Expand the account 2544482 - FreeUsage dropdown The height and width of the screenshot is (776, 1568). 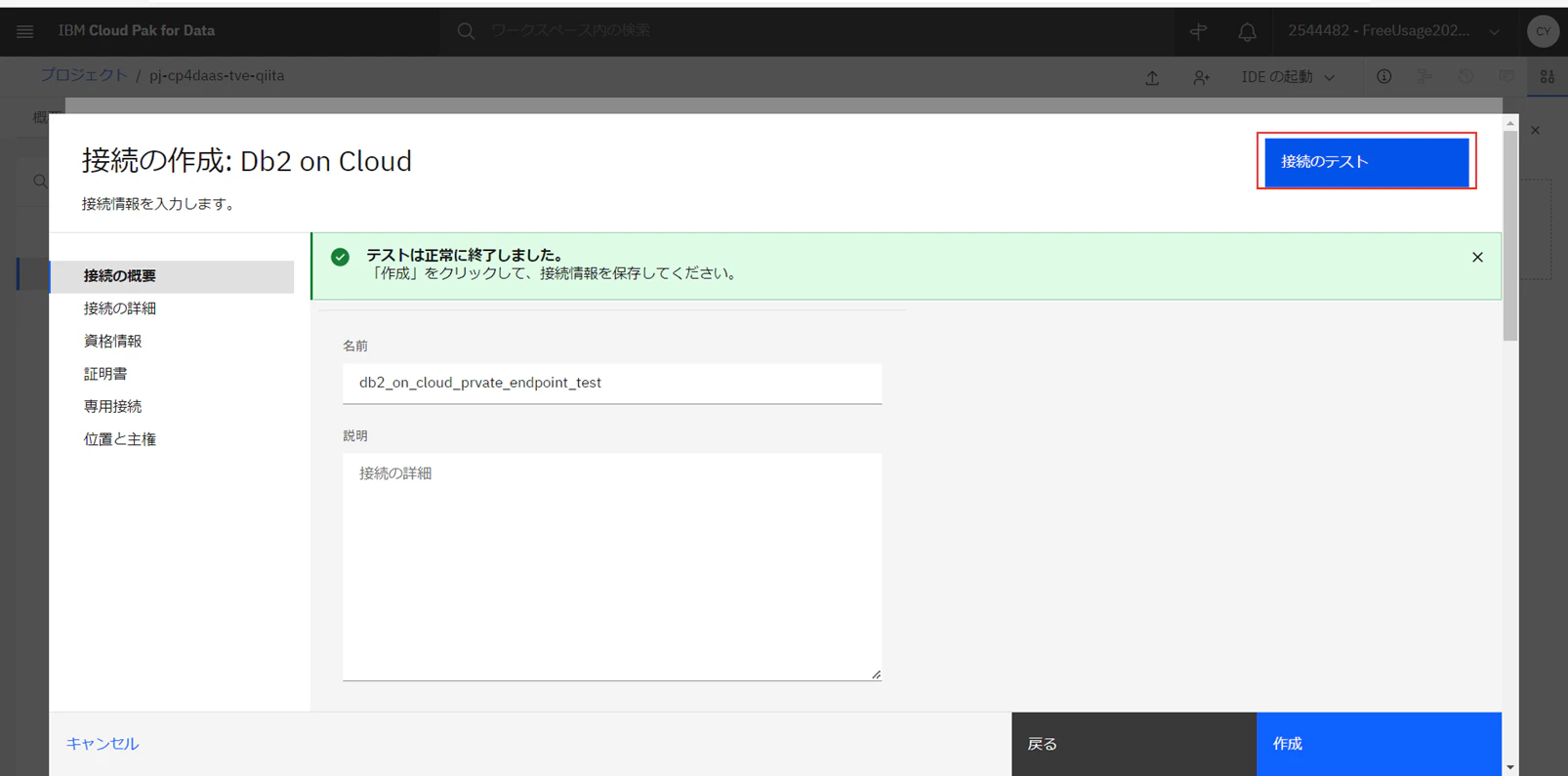click(1393, 31)
